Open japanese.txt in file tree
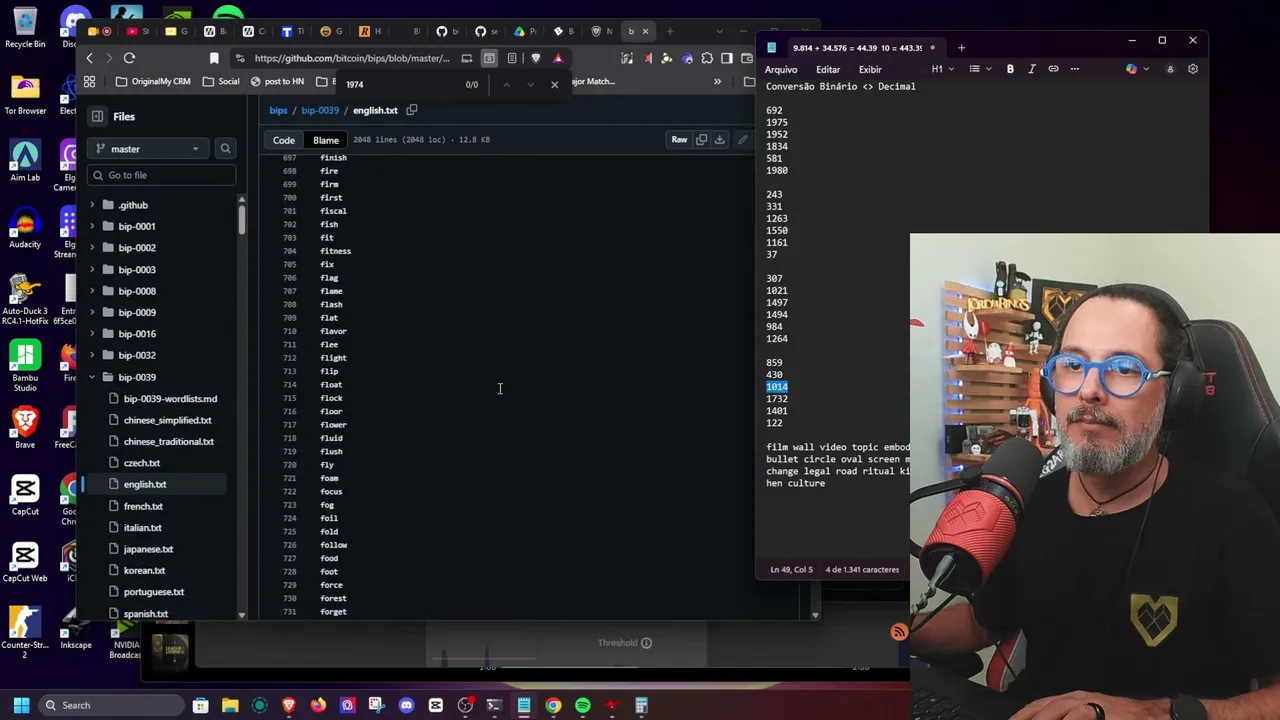This screenshot has height=720, width=1280. pos(148,549)
